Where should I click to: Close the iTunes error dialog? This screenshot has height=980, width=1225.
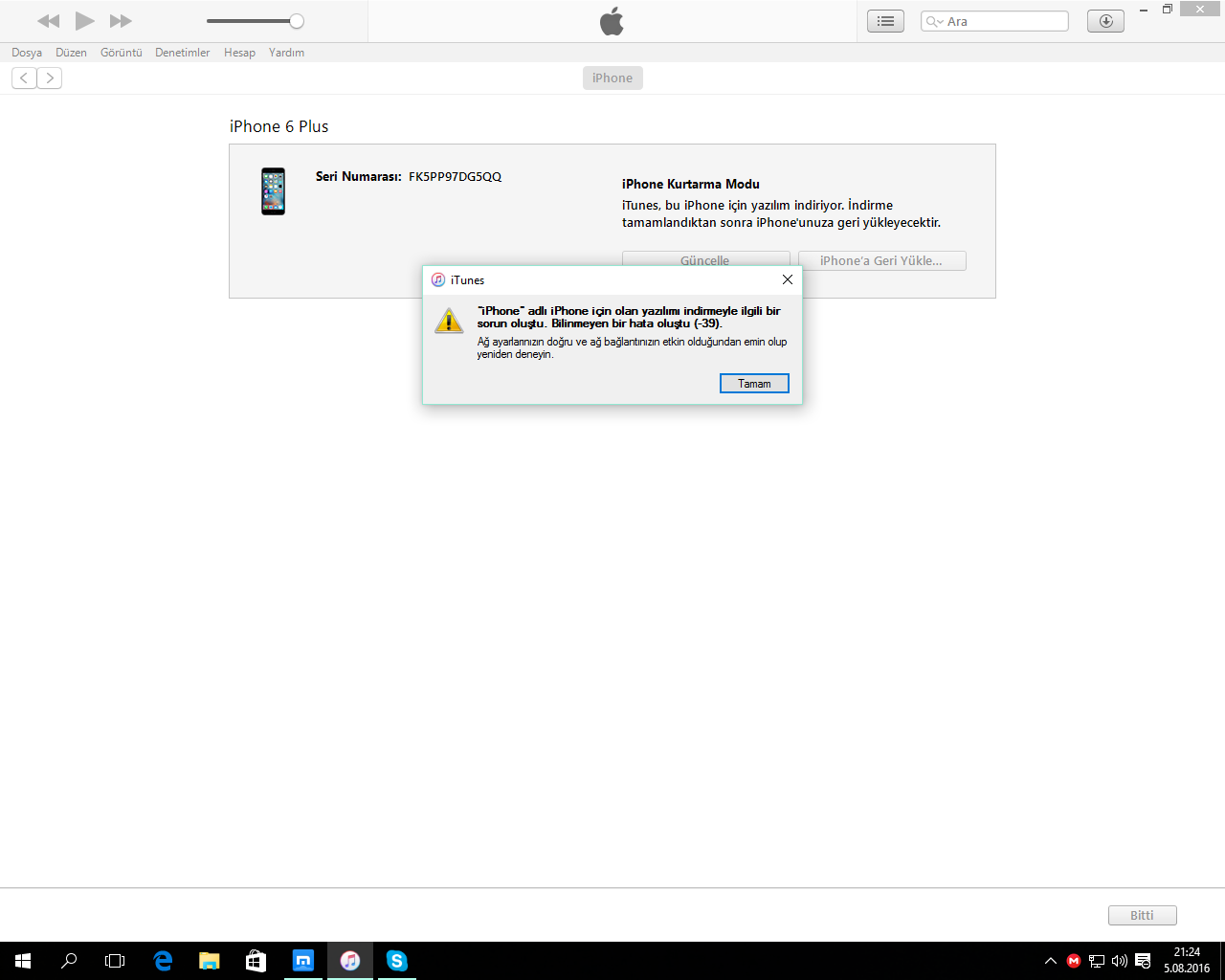click(788, 279)
